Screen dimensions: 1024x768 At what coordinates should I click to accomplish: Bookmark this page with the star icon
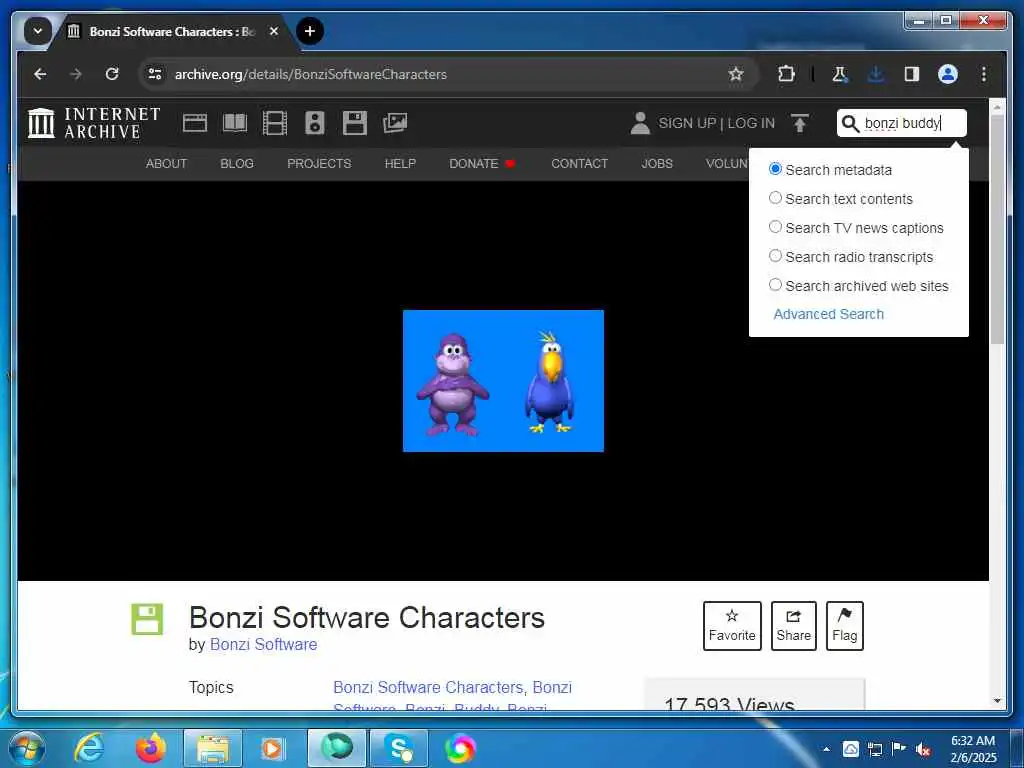(x=736, y=74)
